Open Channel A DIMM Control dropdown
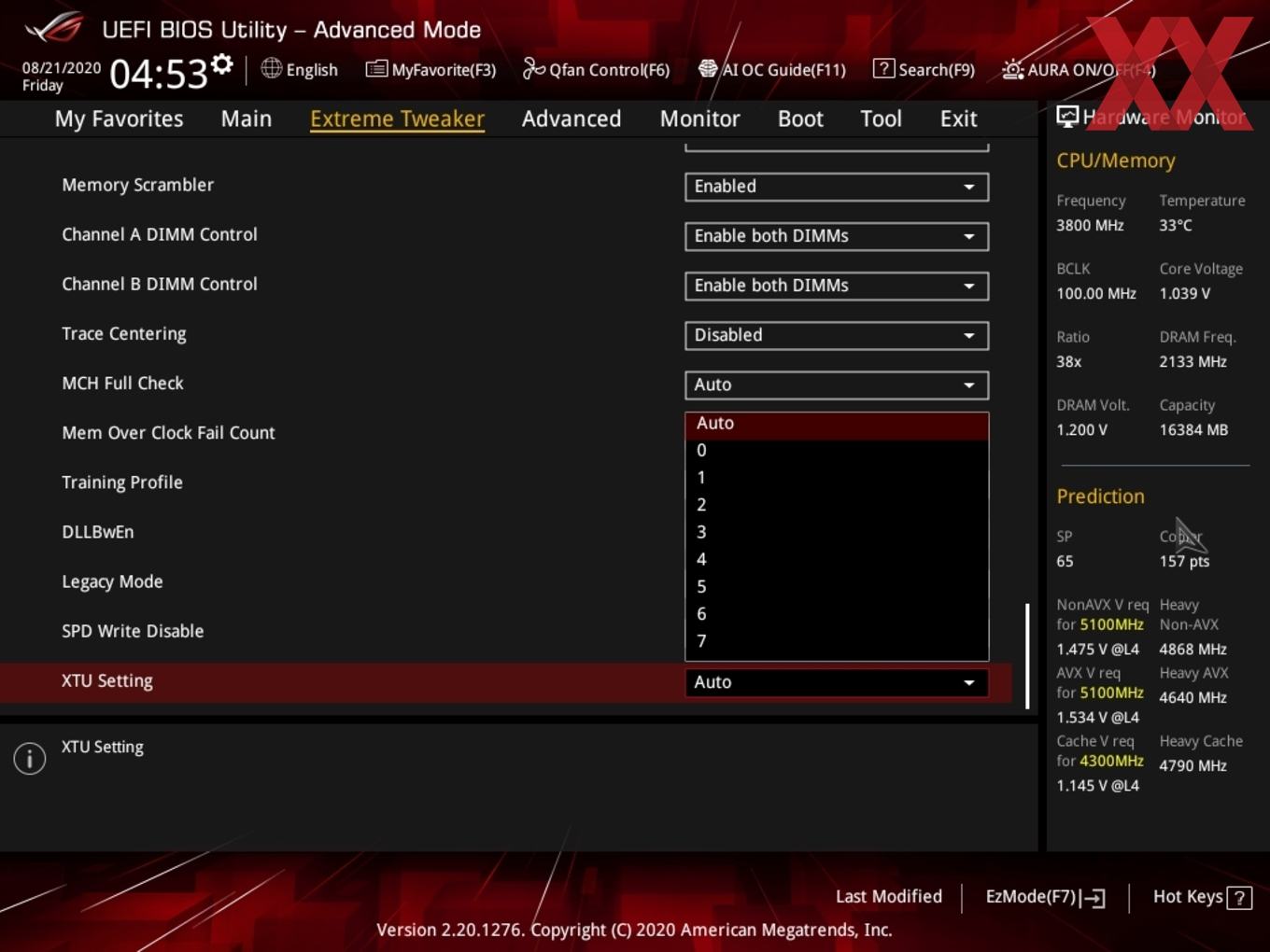This screenshot has height=952, width=1270. 837,236
